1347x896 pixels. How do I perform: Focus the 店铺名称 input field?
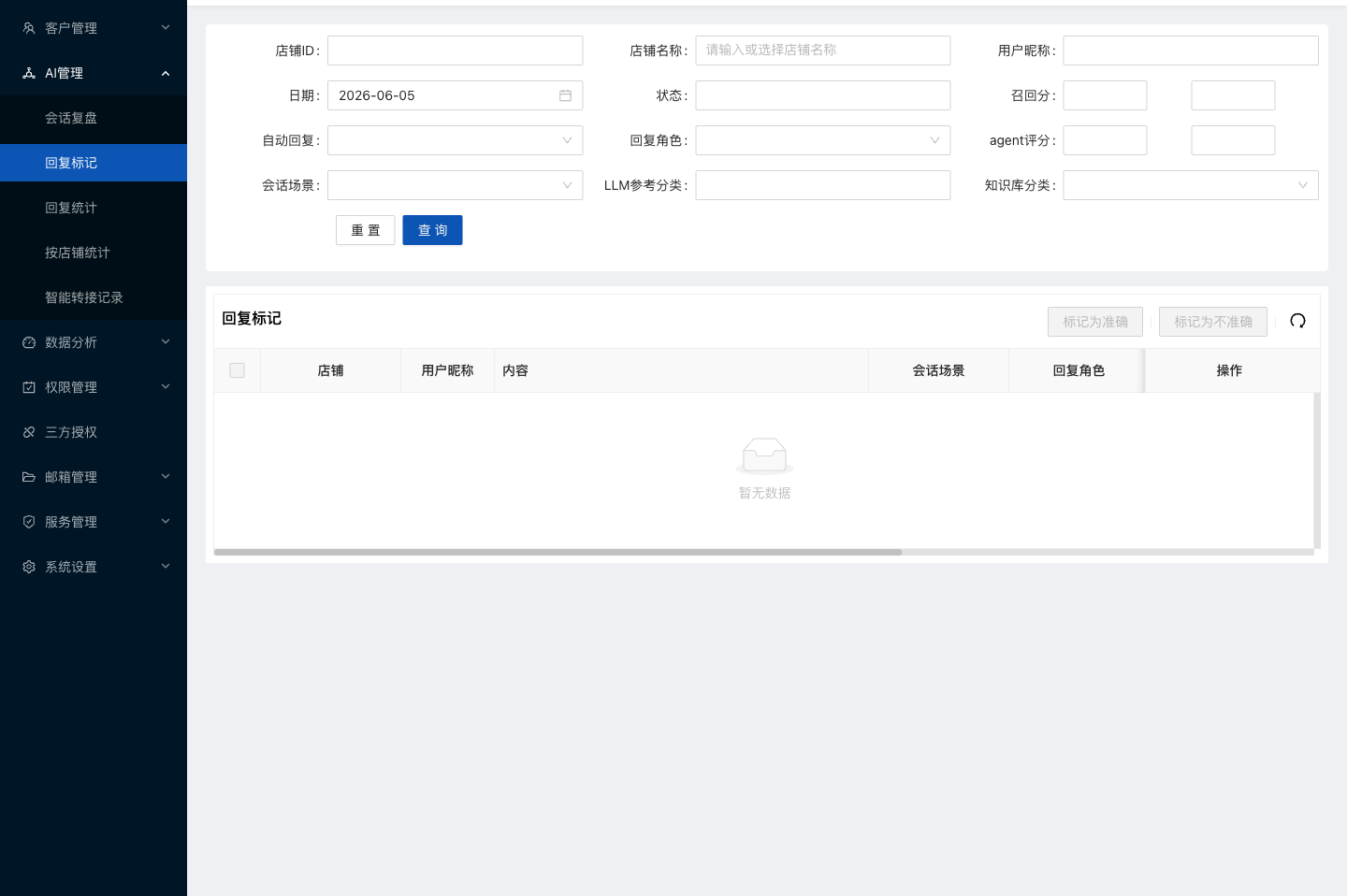tap(823, 51)
